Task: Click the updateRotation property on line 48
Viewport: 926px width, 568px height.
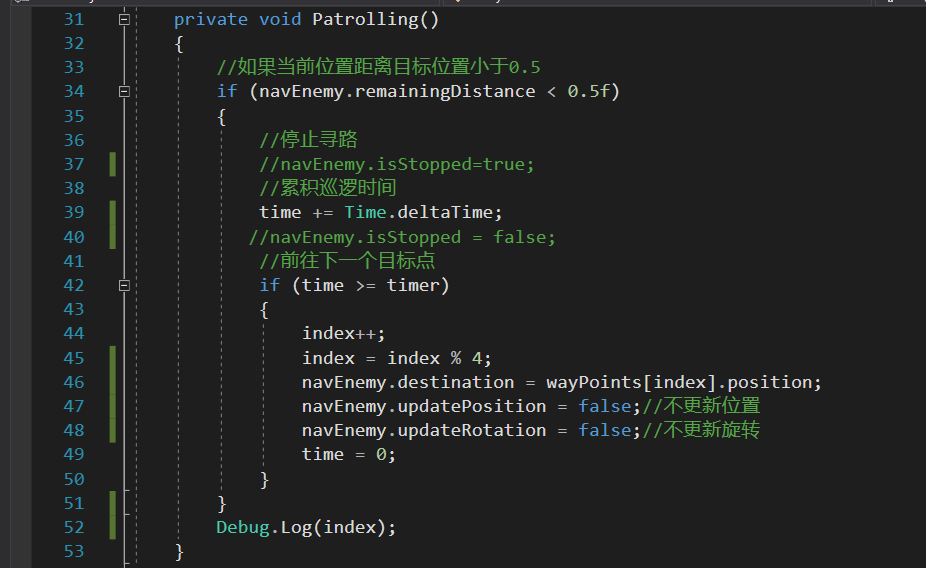Action: pos(471,430)
